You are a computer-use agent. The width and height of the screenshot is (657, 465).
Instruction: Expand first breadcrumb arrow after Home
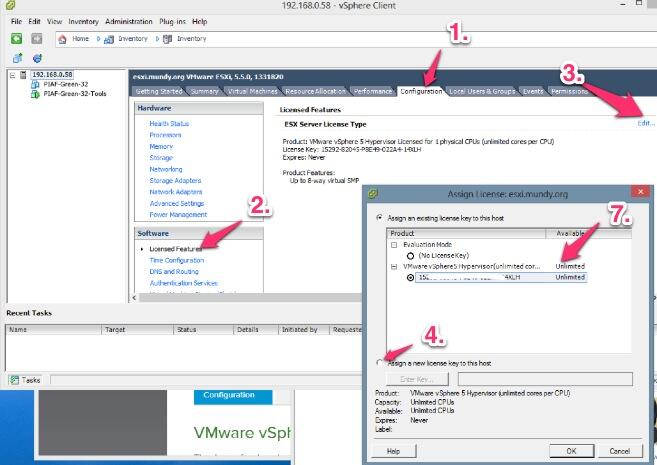(x=98, y=39)
